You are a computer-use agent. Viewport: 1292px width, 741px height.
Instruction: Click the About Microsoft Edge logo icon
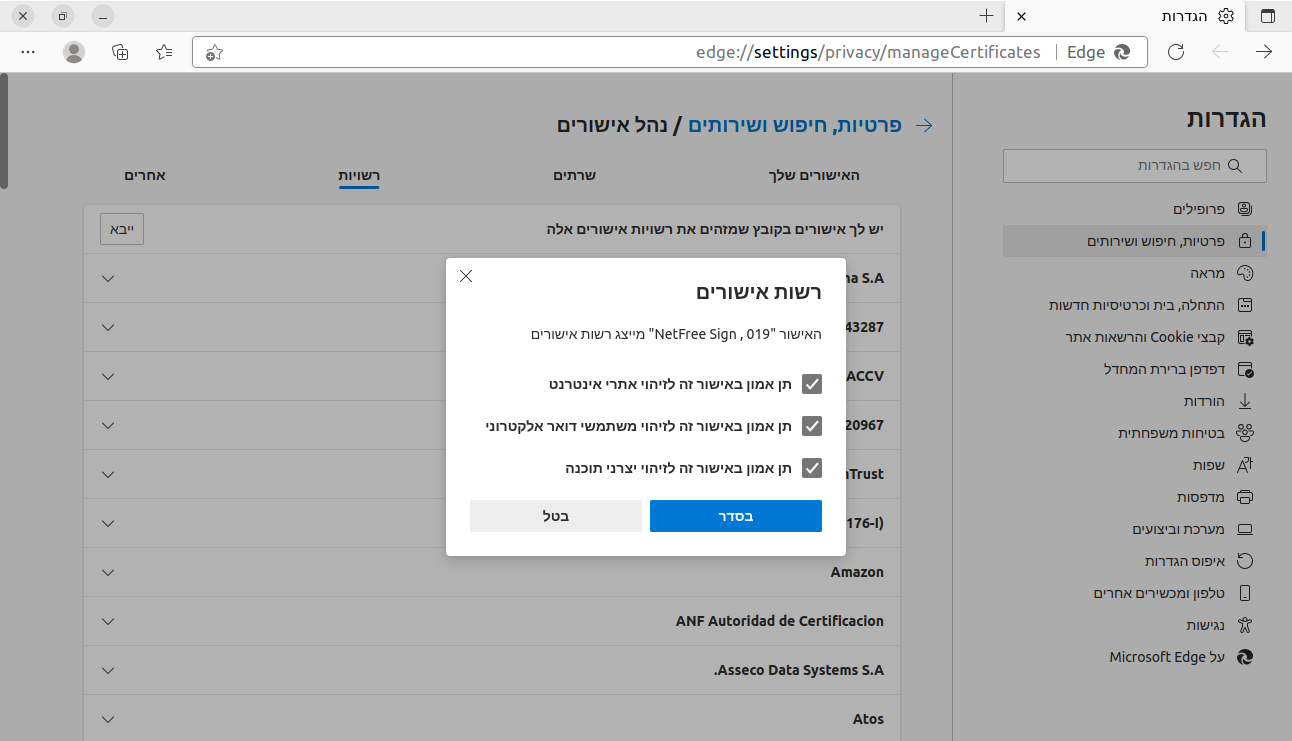click(x=1245, y=657)
